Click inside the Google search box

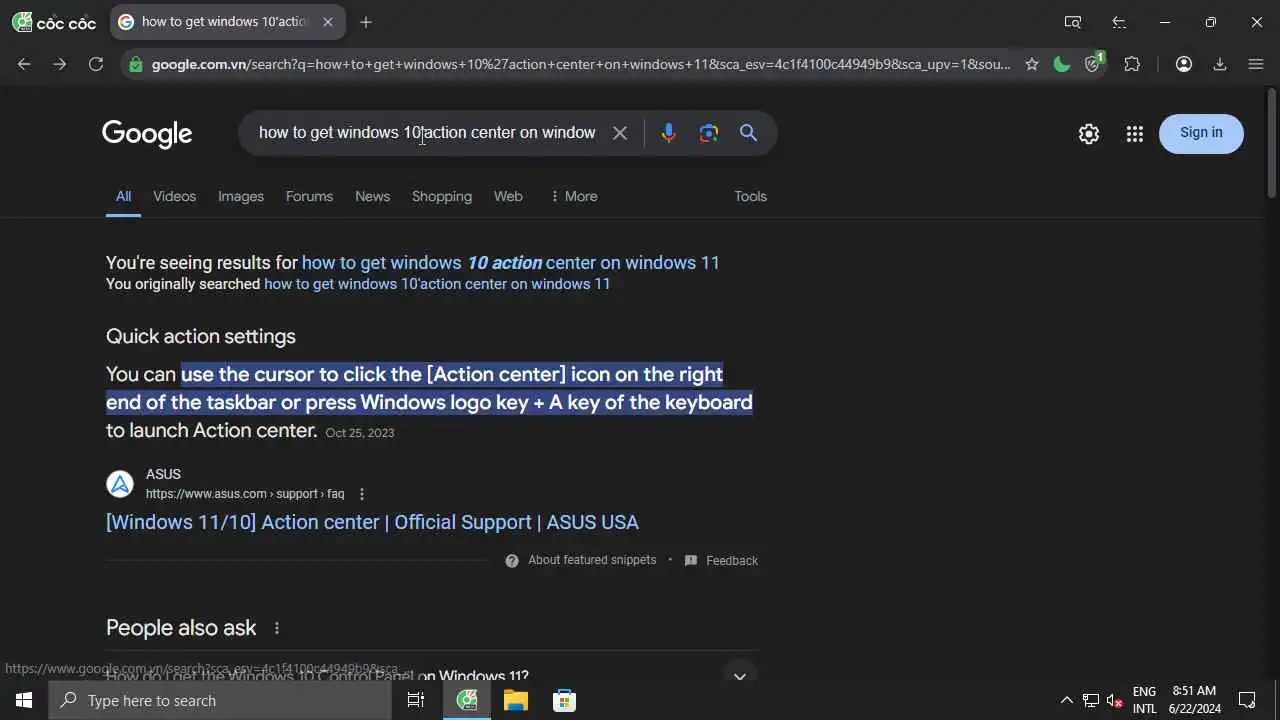pos(427,133)
